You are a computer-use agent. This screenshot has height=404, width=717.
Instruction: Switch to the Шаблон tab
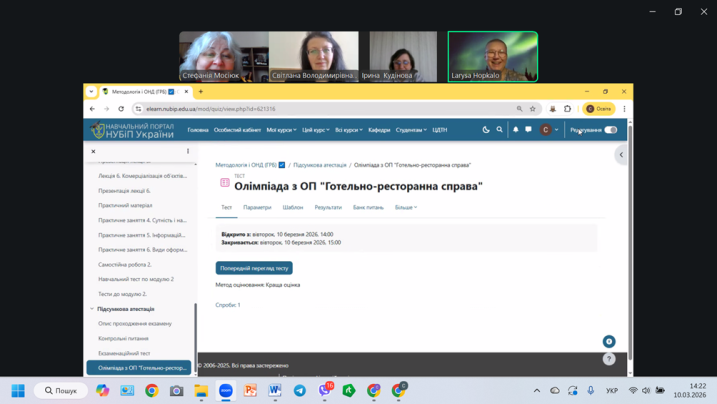tap(293, 207)
